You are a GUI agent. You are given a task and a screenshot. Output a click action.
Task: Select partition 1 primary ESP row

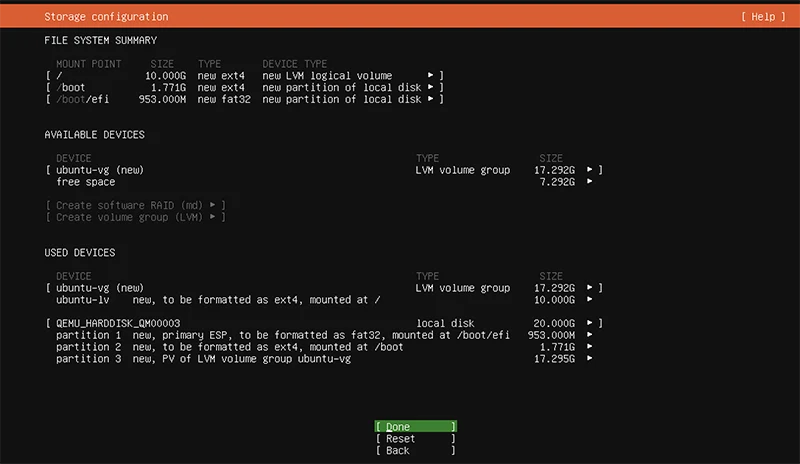pos(324,335)
